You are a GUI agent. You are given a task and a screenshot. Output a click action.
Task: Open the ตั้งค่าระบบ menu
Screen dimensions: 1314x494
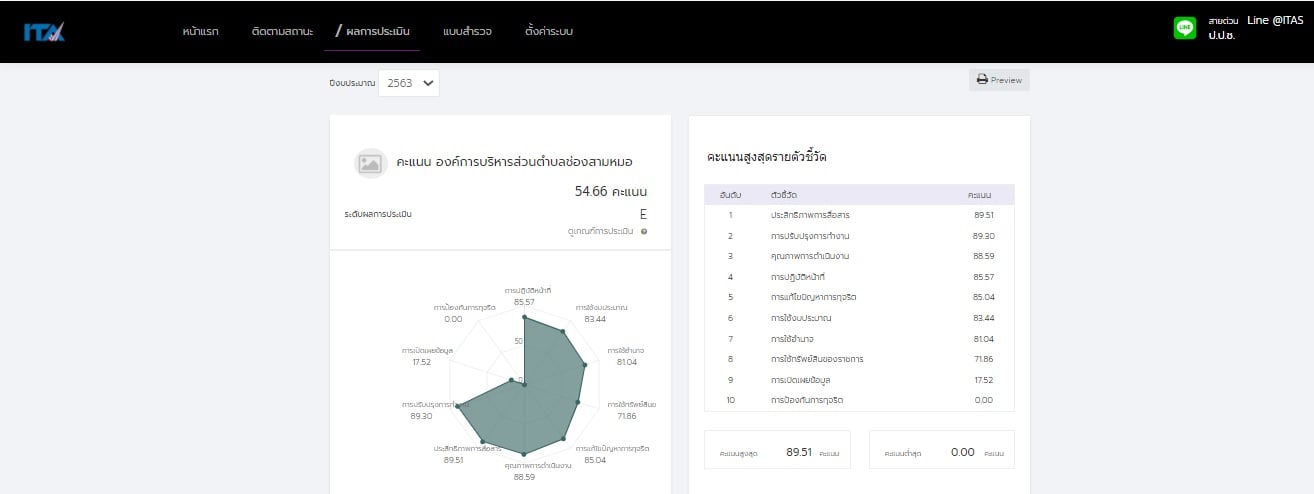tap(549, 31)
